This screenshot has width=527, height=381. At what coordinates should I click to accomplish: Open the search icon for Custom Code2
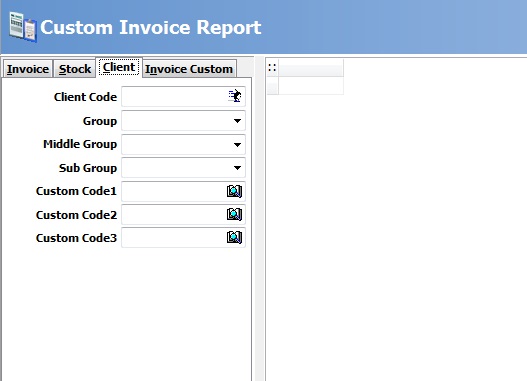point(234,214)
